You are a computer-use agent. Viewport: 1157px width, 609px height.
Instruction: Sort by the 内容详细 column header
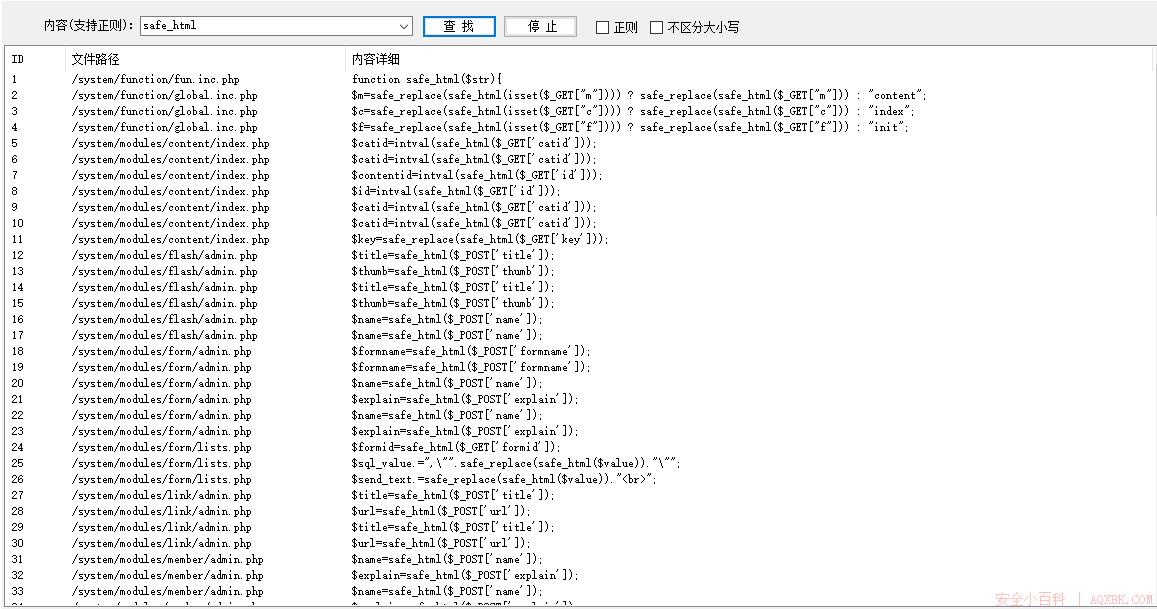click(375, 59)
